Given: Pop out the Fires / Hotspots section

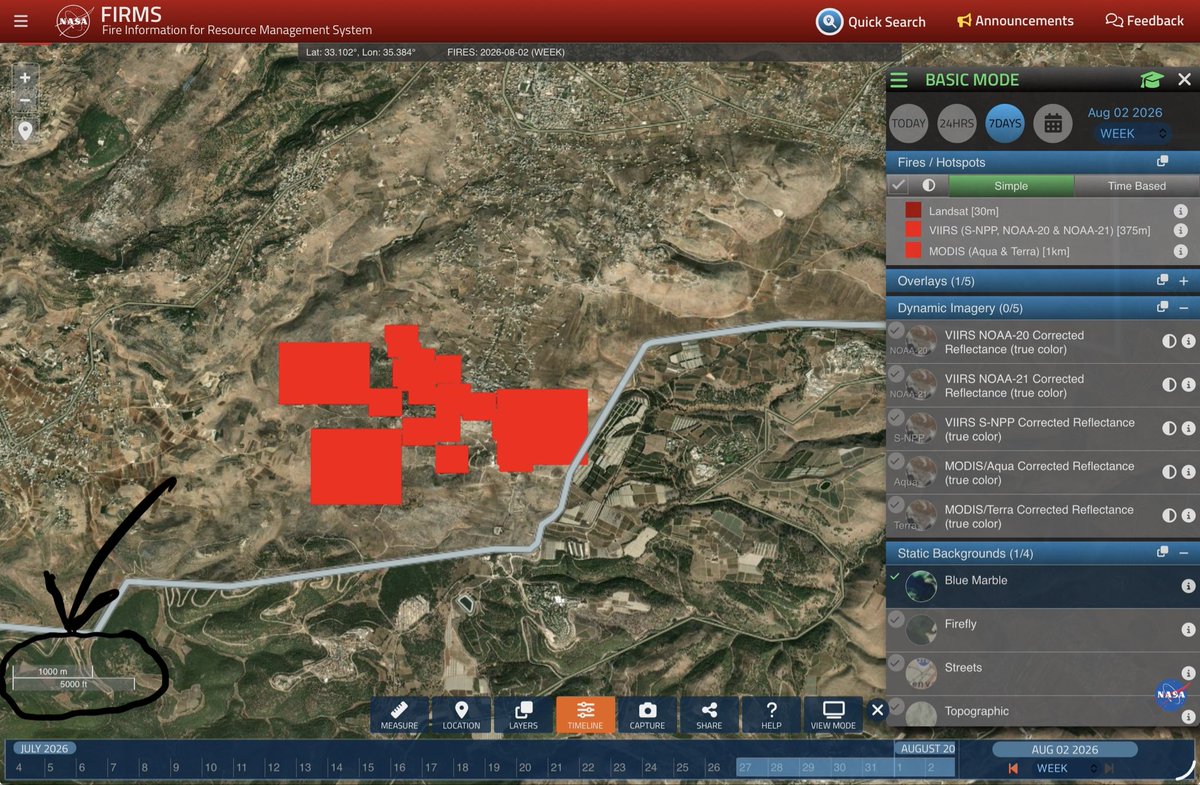Looking at the screenshot, I should 1162,162.
